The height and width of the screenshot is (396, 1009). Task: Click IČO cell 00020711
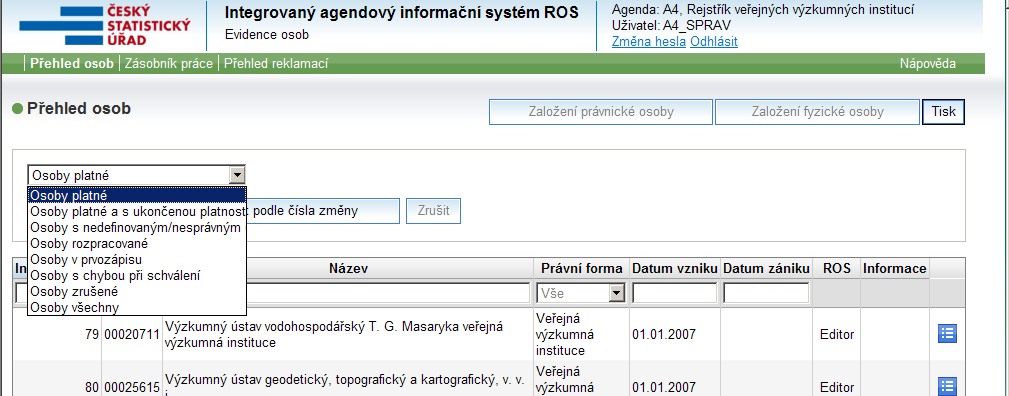[132, 335]
